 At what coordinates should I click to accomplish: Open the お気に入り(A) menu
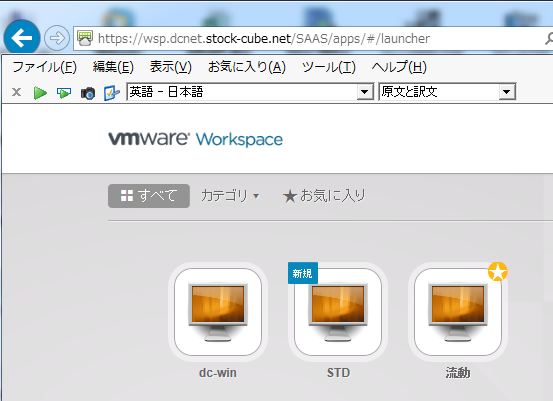click(247, 67)
